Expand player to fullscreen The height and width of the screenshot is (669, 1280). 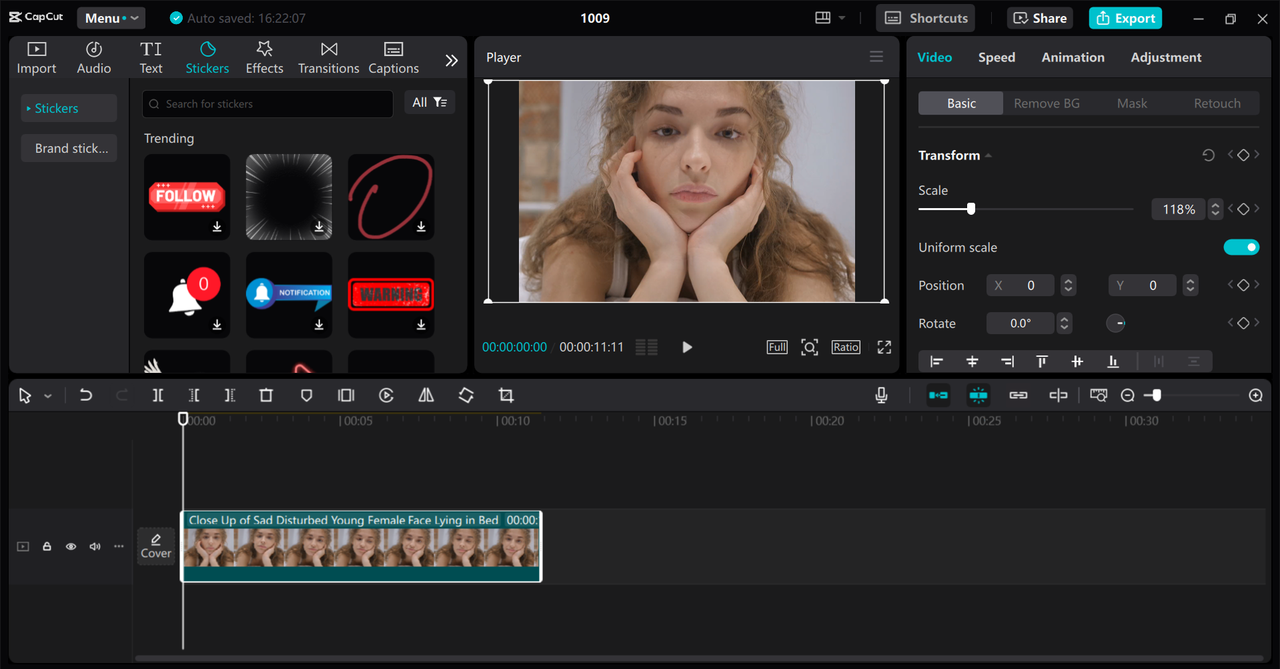click(884, 347)
